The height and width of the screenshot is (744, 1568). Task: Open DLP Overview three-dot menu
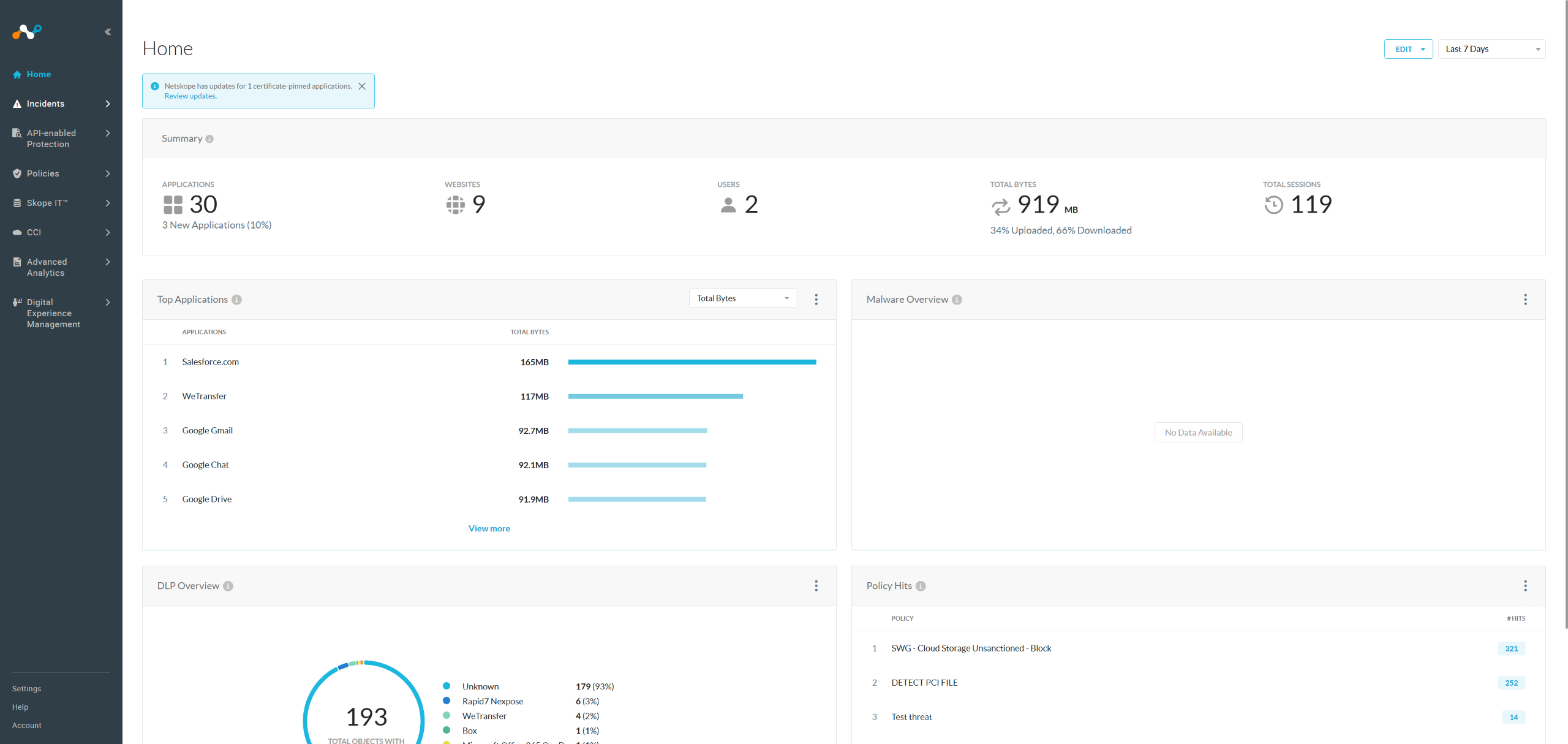pos(816,586)
